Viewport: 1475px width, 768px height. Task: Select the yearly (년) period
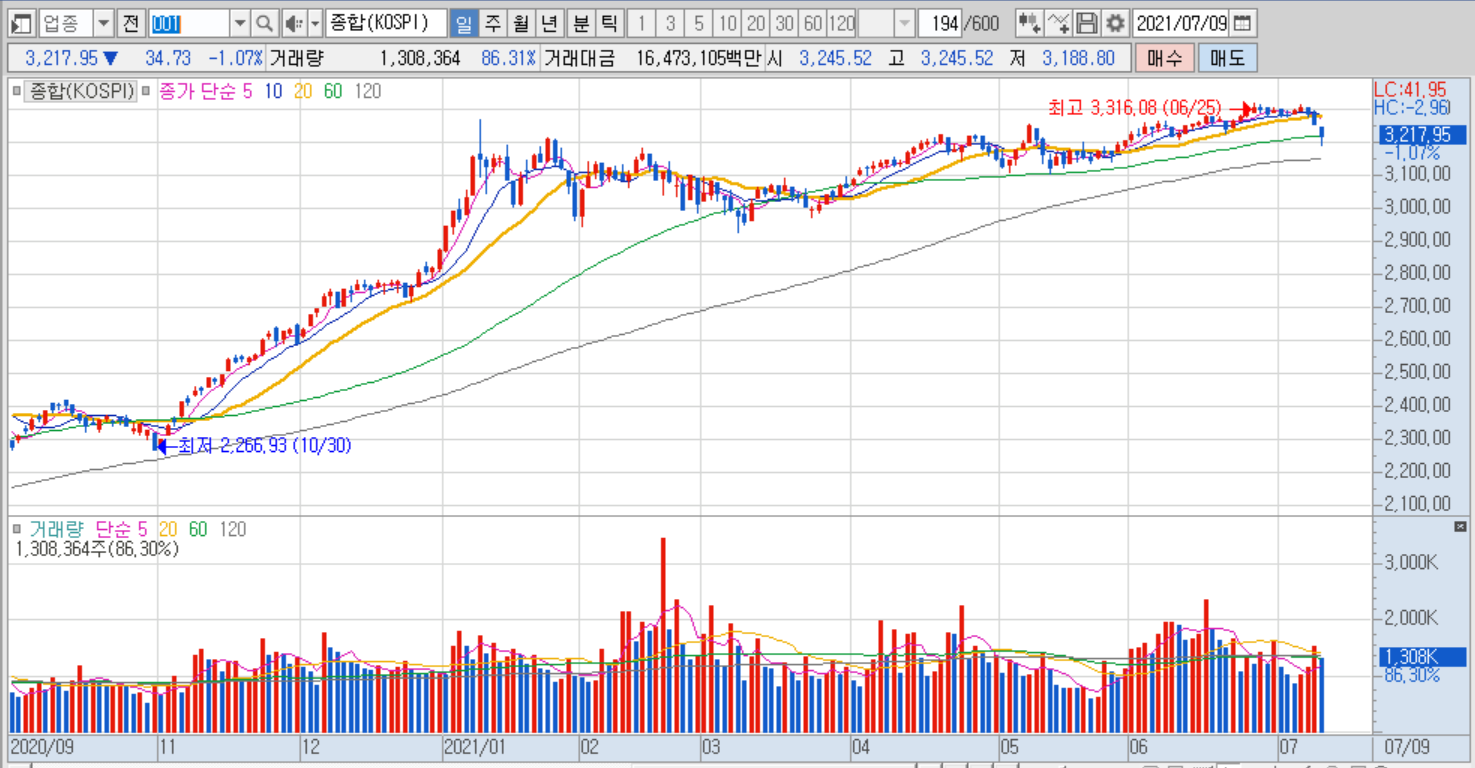click(549, 23)
